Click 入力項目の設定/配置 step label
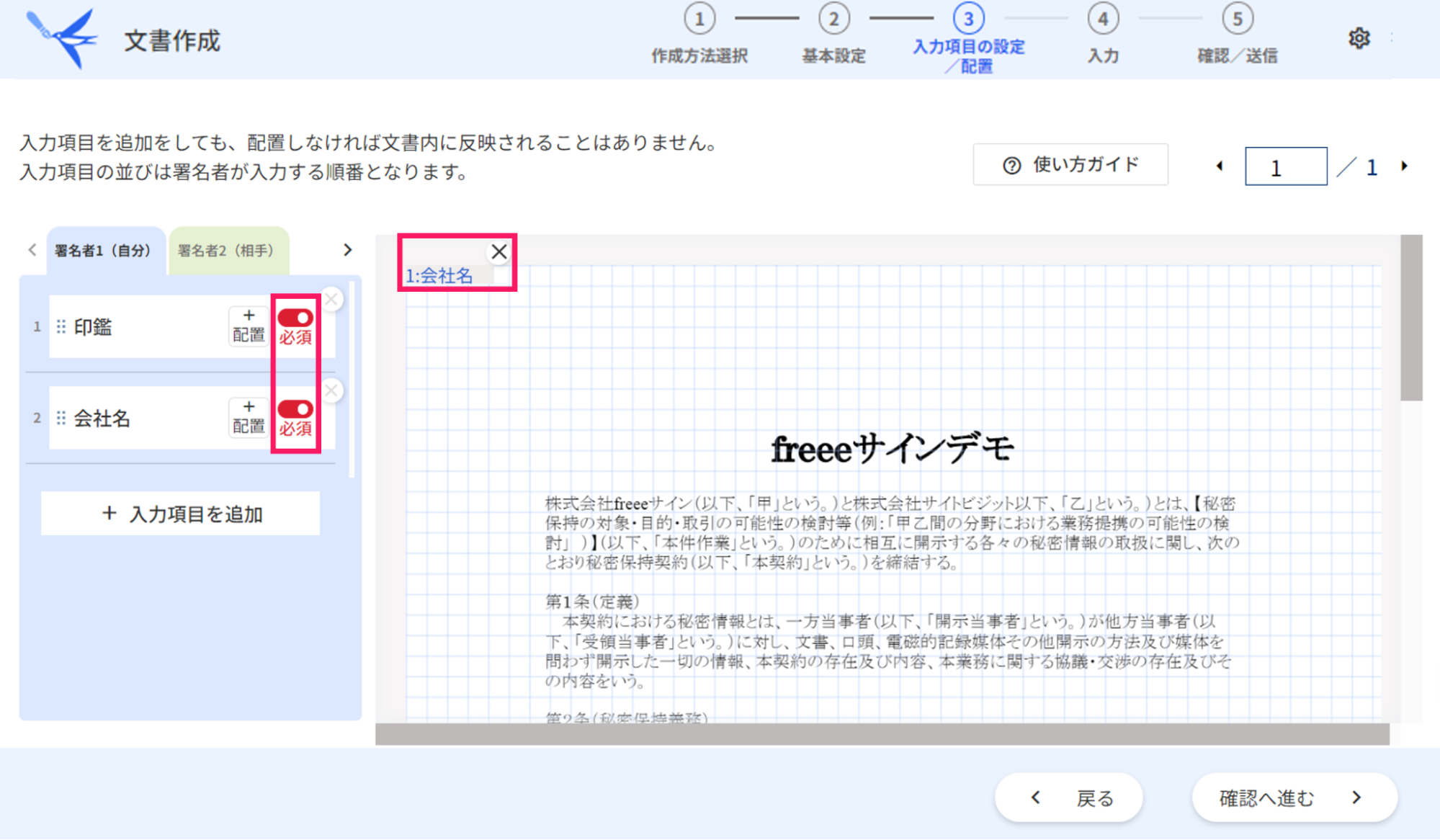This screenshot has height=840, width=1440. 969,56
